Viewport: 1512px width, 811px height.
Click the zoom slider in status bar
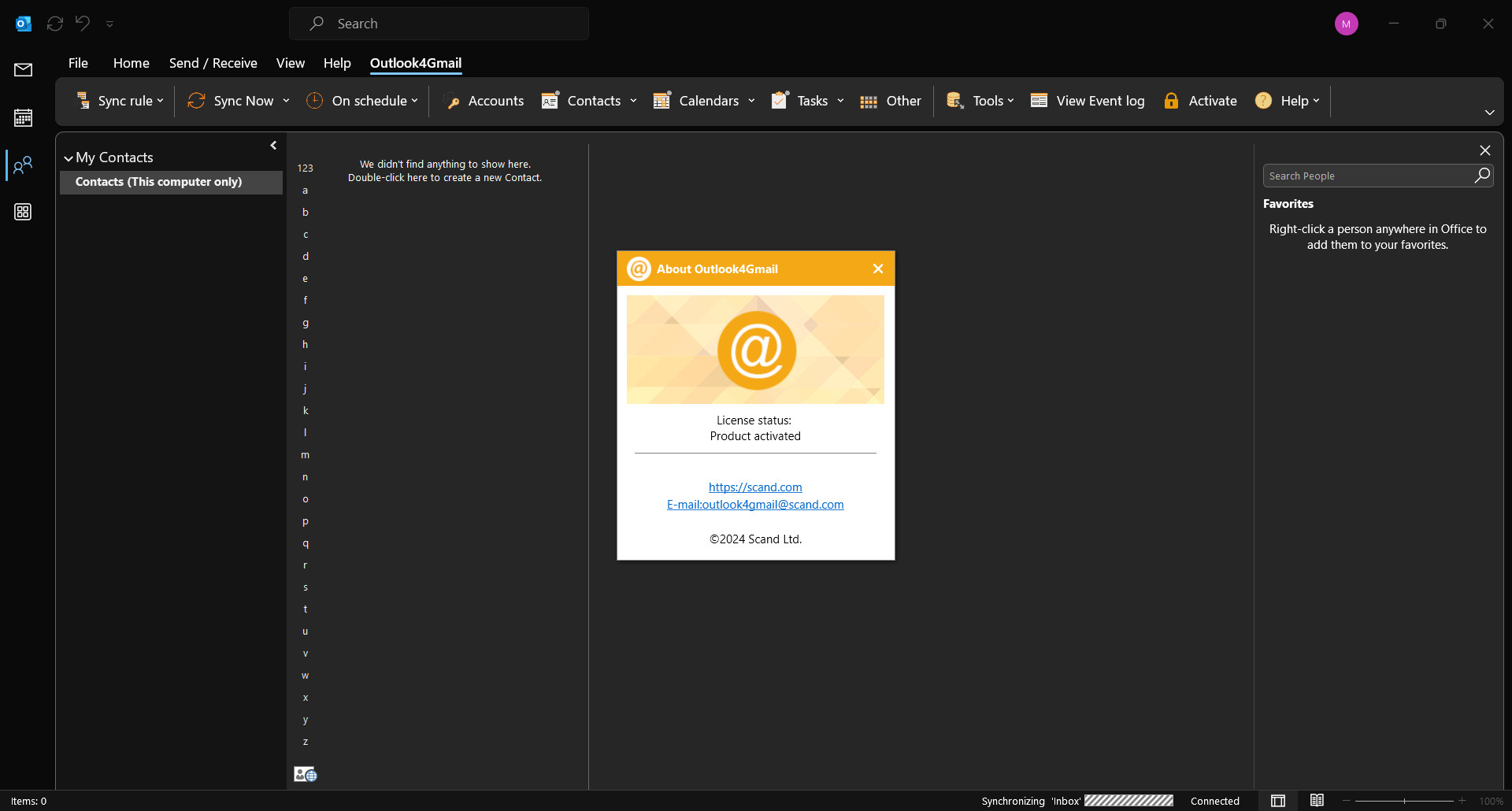click(x=1404, y=801)
